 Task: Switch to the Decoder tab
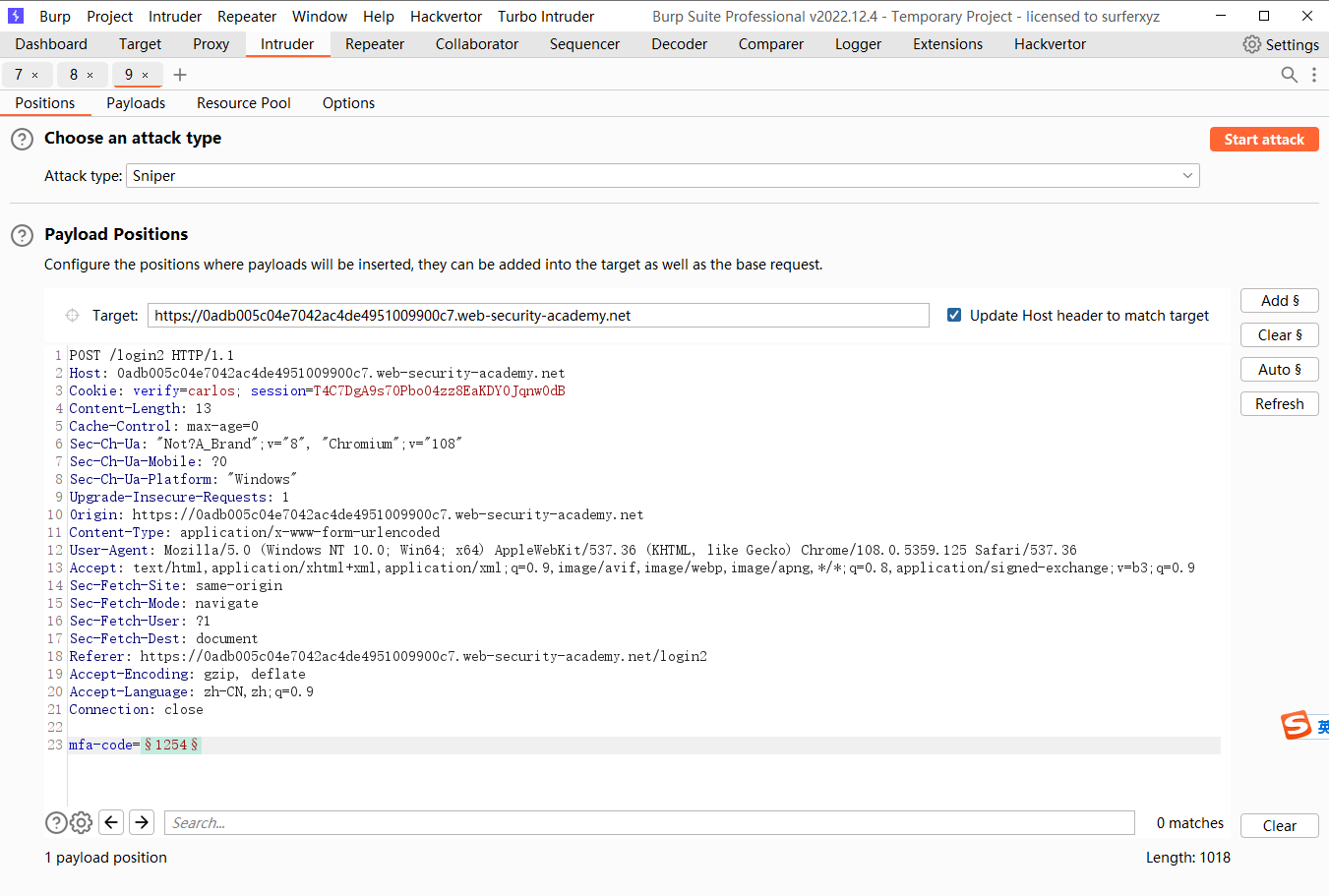pos(680,44)
